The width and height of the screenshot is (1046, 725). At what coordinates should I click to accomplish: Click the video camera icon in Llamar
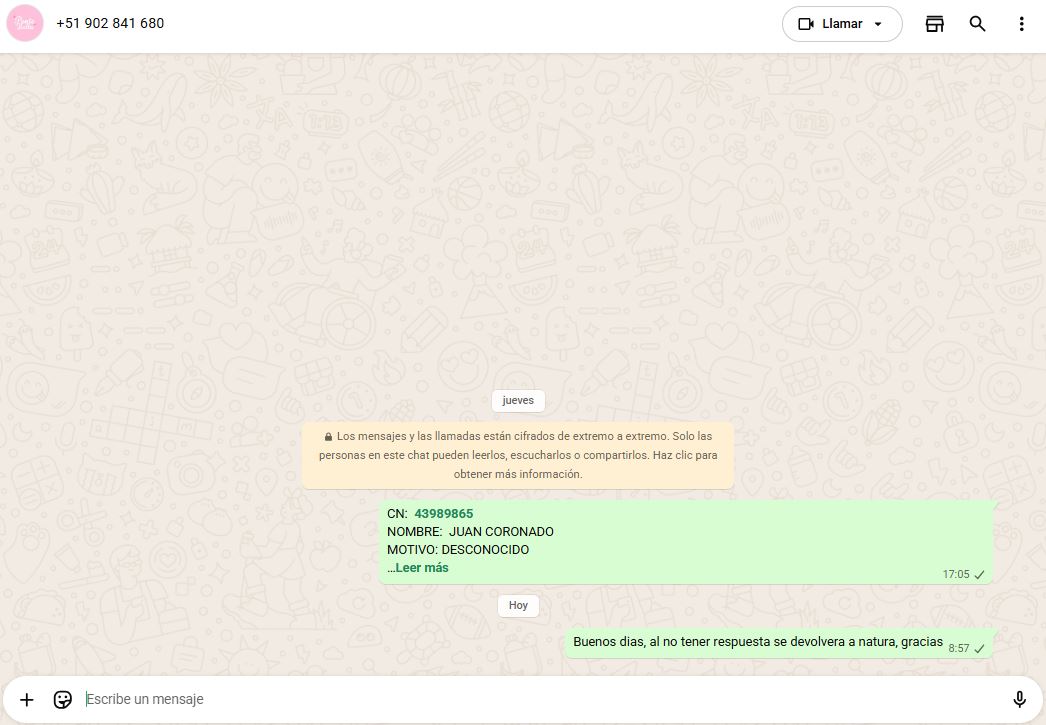[x=806, y=24]
